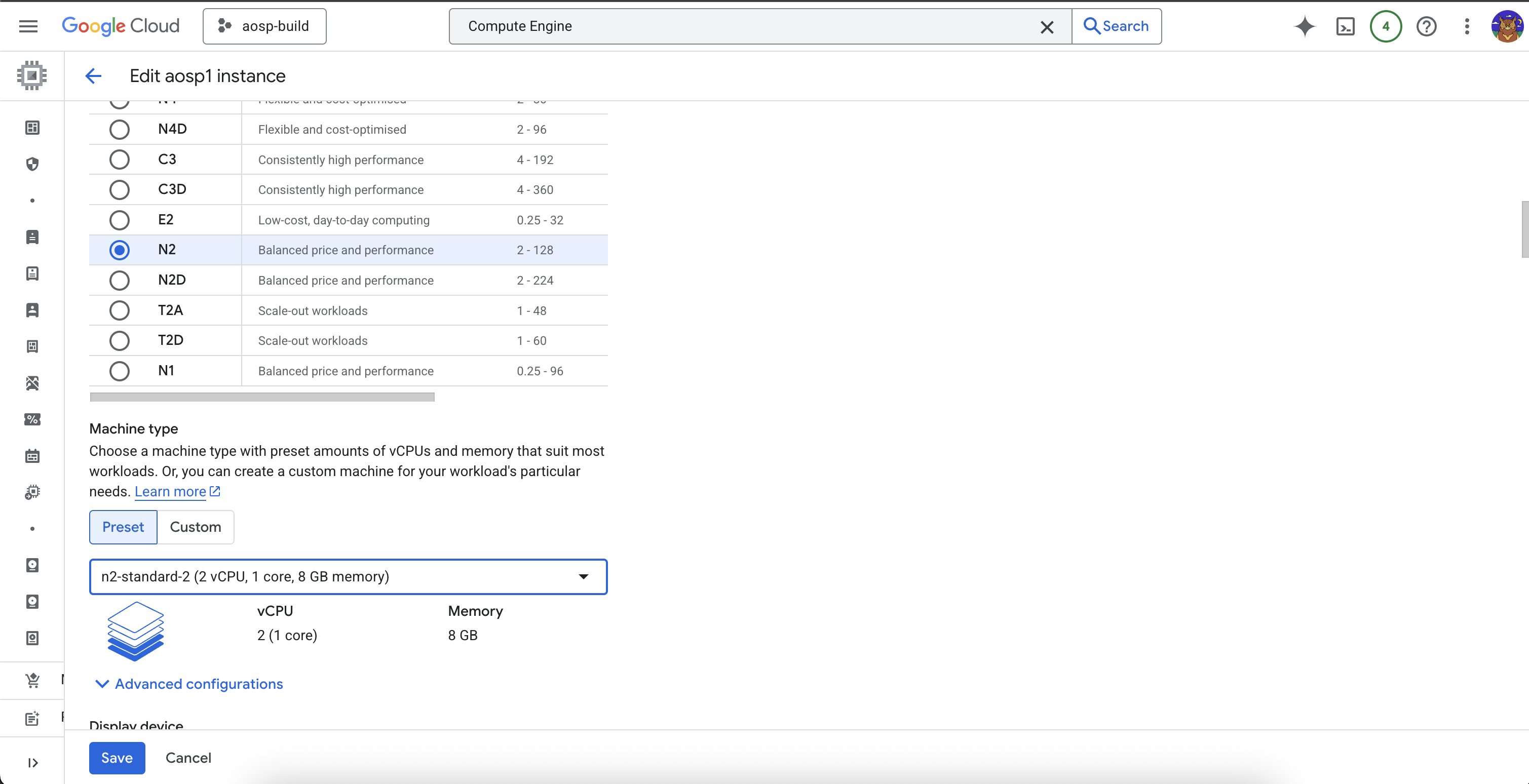The height and width of the screenshot is (784, 1529).
Task: Open the Help question mark icon
Action: pos(1426,26)
